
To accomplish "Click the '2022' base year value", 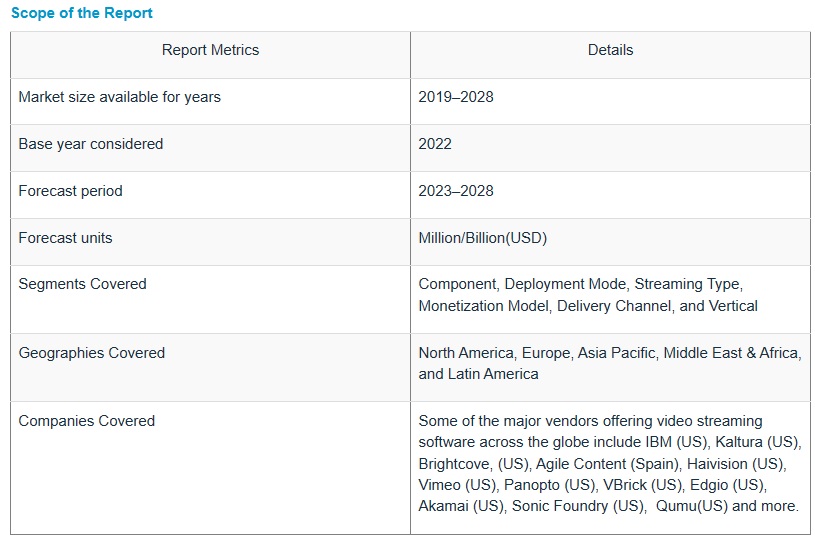I will (435, 144).
